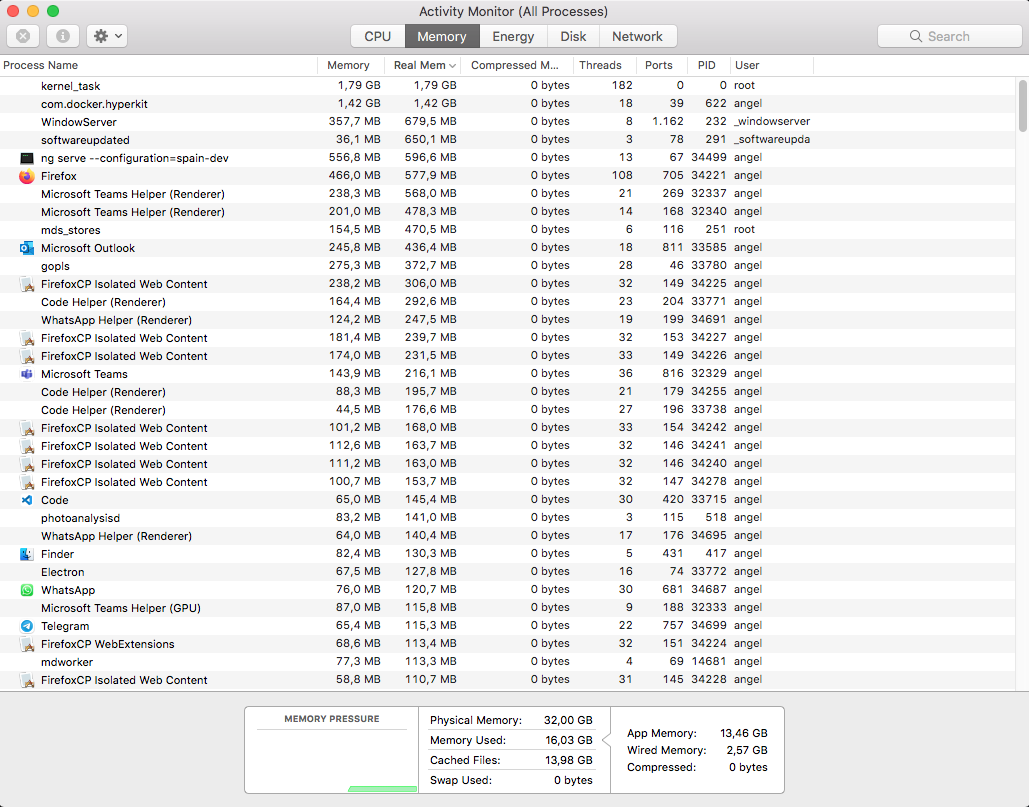Sort by Compressed Mem column header

pyautogui.click(x=515, y=65)
